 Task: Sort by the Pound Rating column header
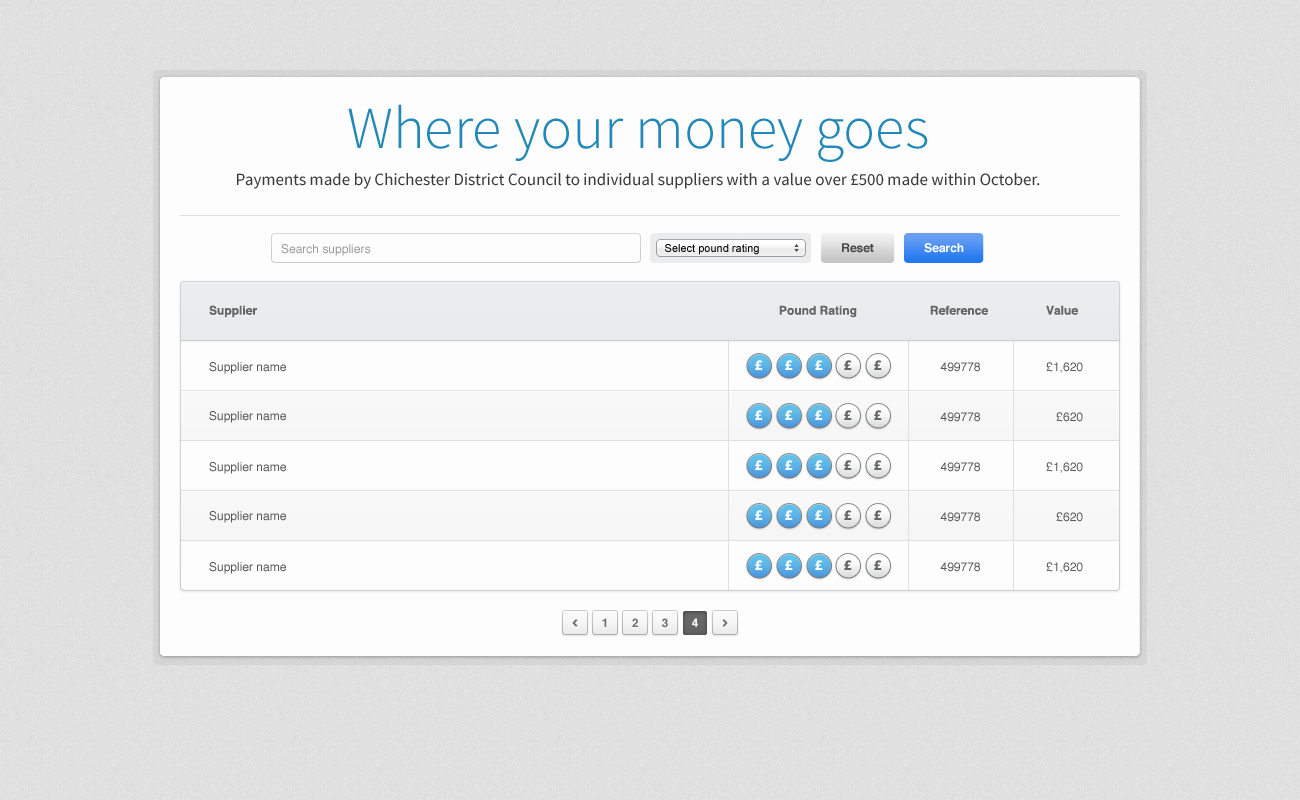click(818, 311)
